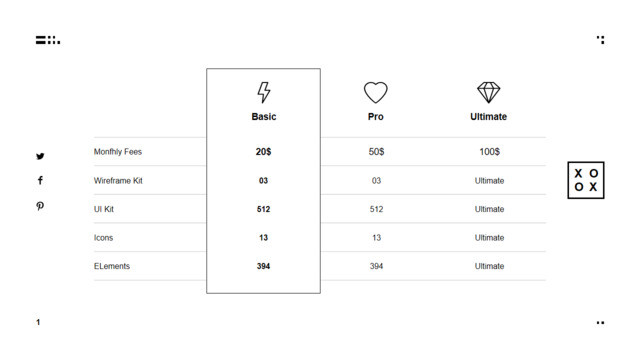Viewport: 640px width, 360px height.
Task: Select the Basic plan heading
Action: pyautogui.click(x=264, y=117)
